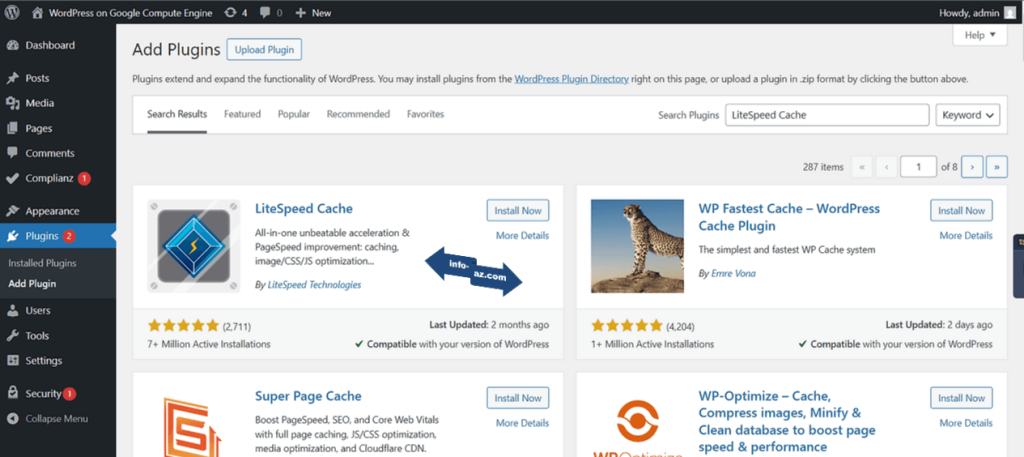Click the home icon in admin bar
1024x457 pixels.
tap(37, 13)
